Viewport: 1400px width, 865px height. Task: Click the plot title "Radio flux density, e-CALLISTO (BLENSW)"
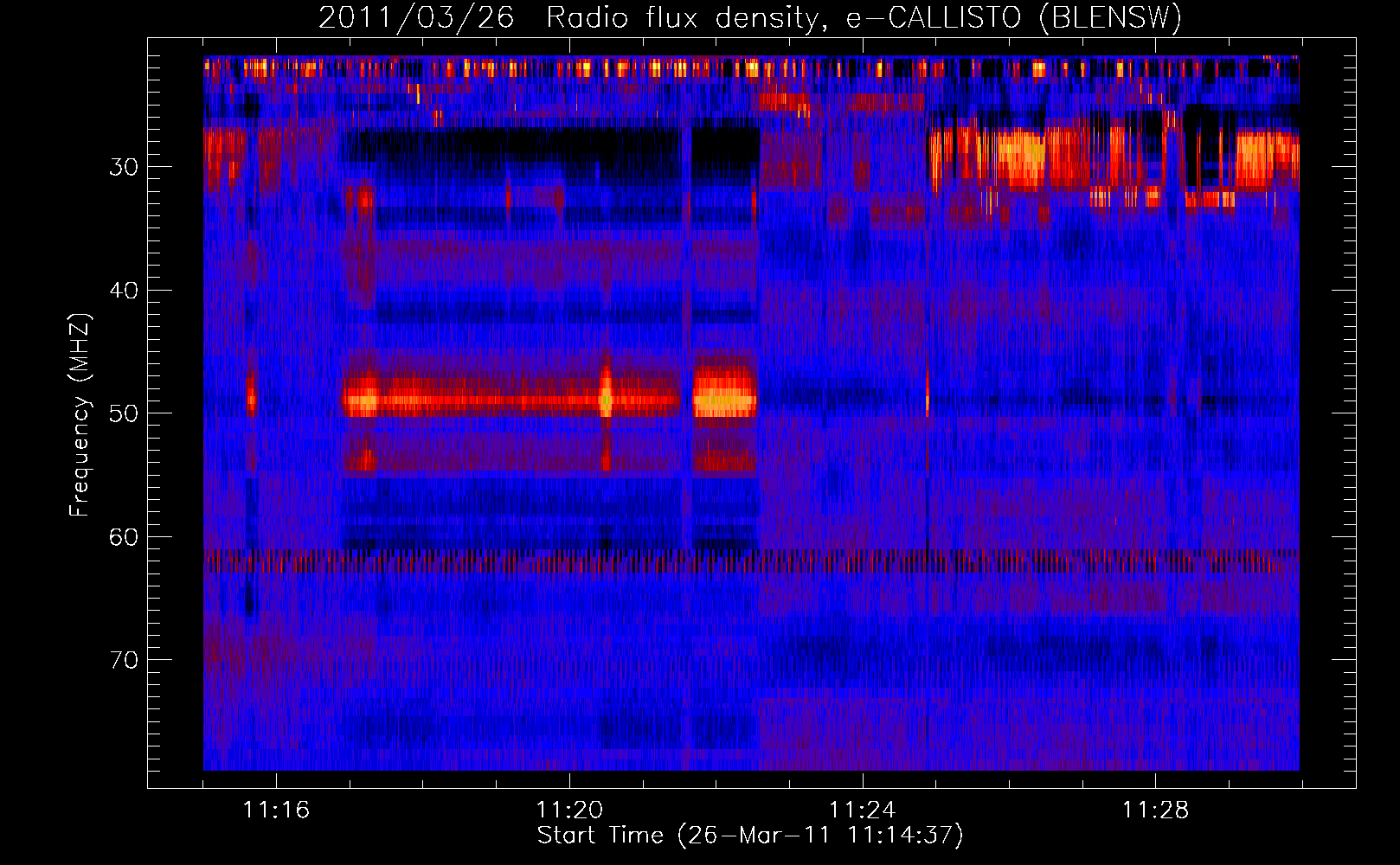tap(864, 18)
